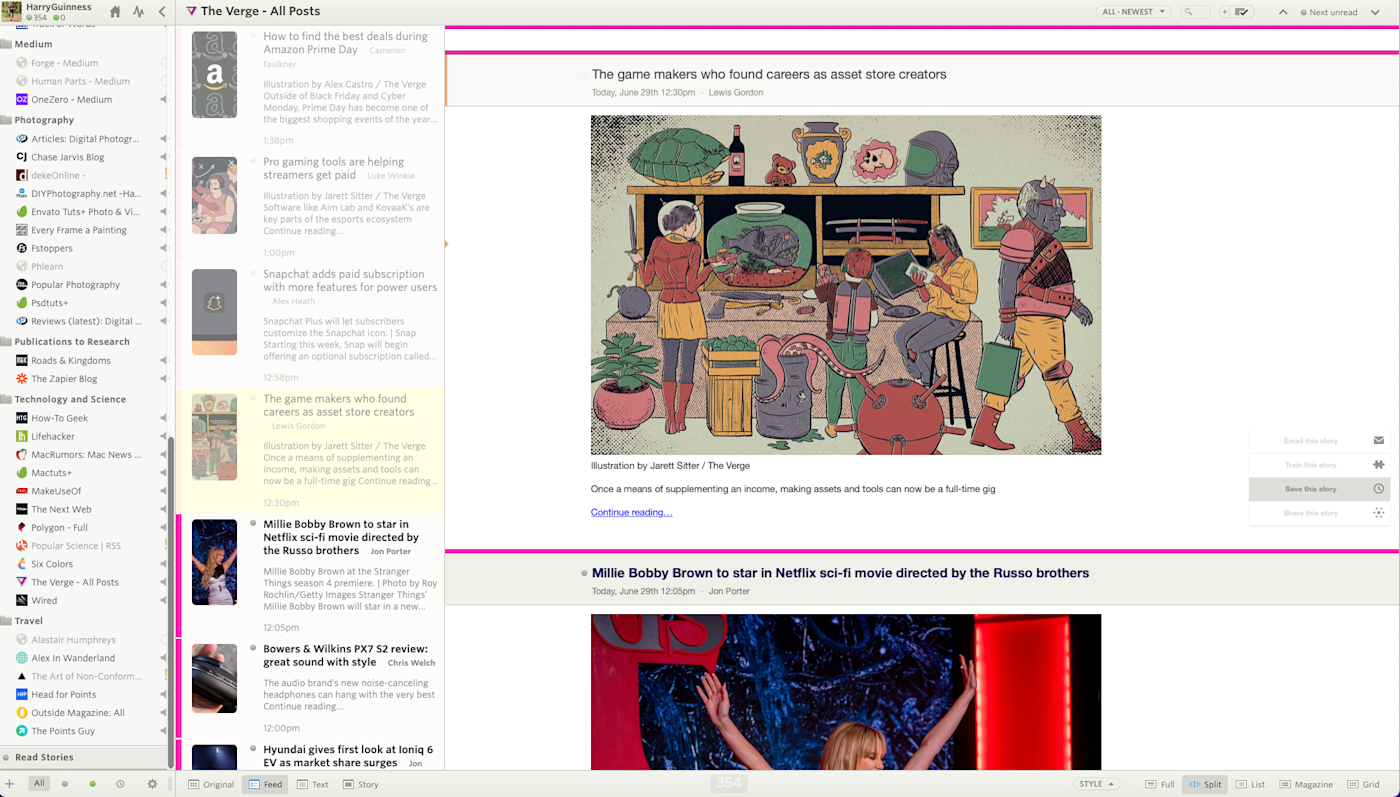This screenshot has height=797, width=1400.
Task: Click the Amazon Prime Day story thumbnail
Action: tap(214, 75)
